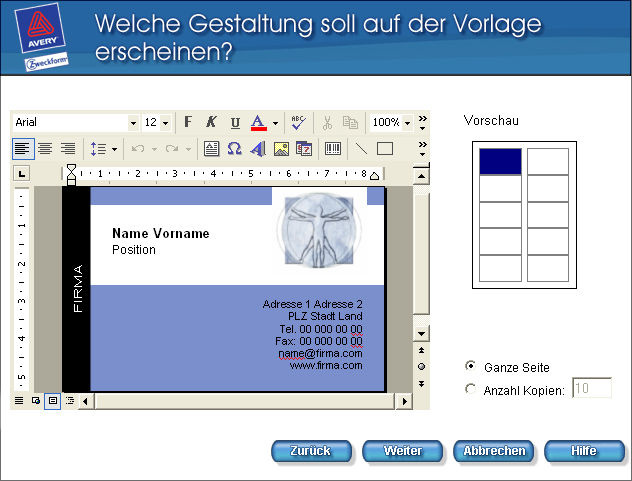Align text right

68,149
